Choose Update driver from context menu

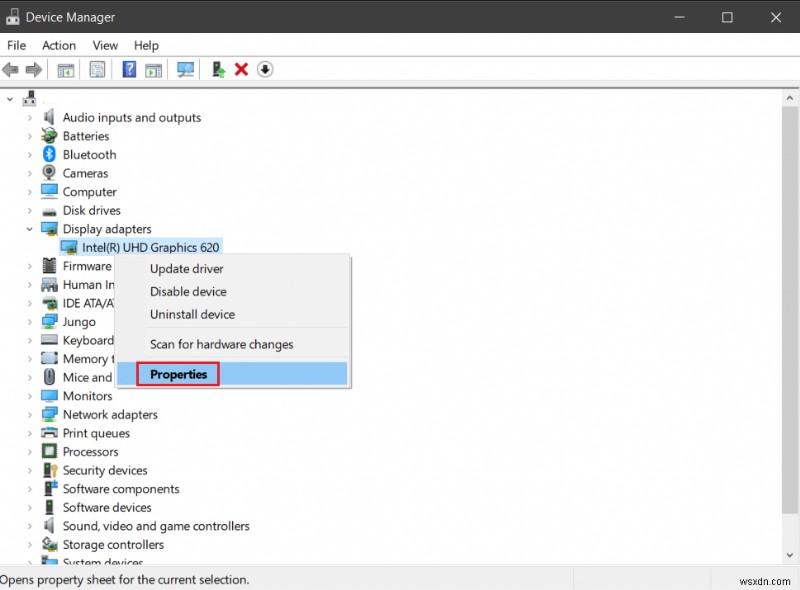(232, 268)
